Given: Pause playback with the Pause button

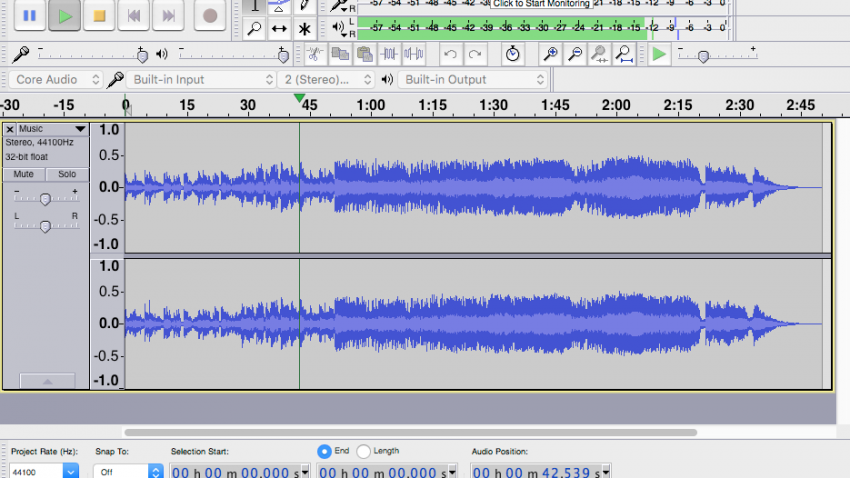Looking at the screenshot, I should (29, 16).
